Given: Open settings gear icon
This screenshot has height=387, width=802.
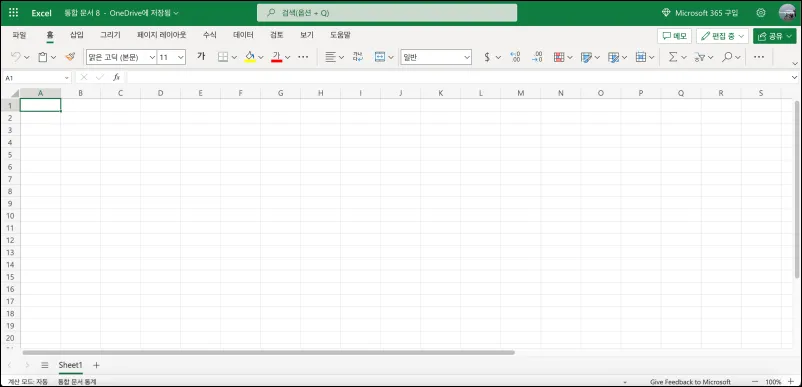Looking at the screenshot, I should coord(761,13).
